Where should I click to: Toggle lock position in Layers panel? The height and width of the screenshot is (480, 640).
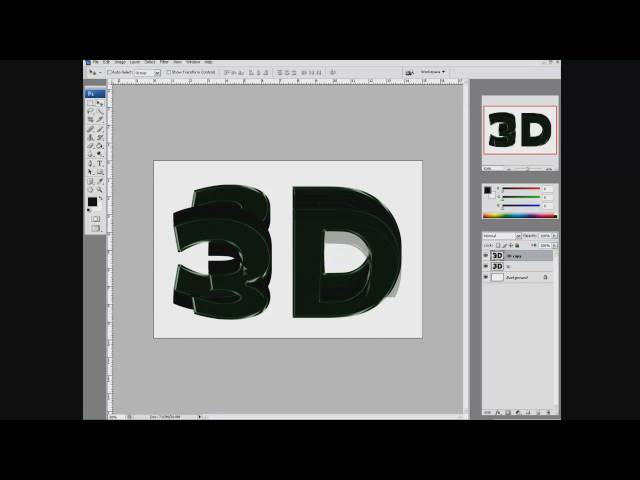pyautogui.click(x=511, y=246)
